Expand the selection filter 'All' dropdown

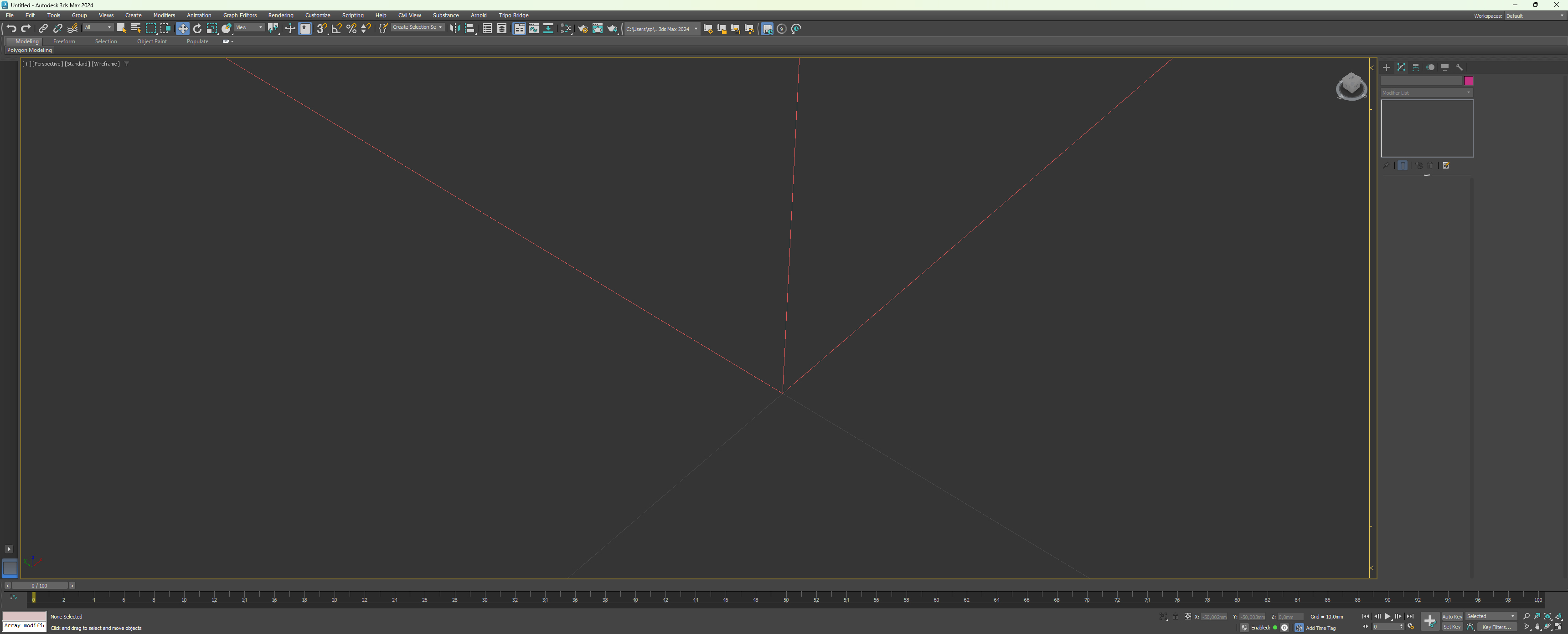(98, 27)
